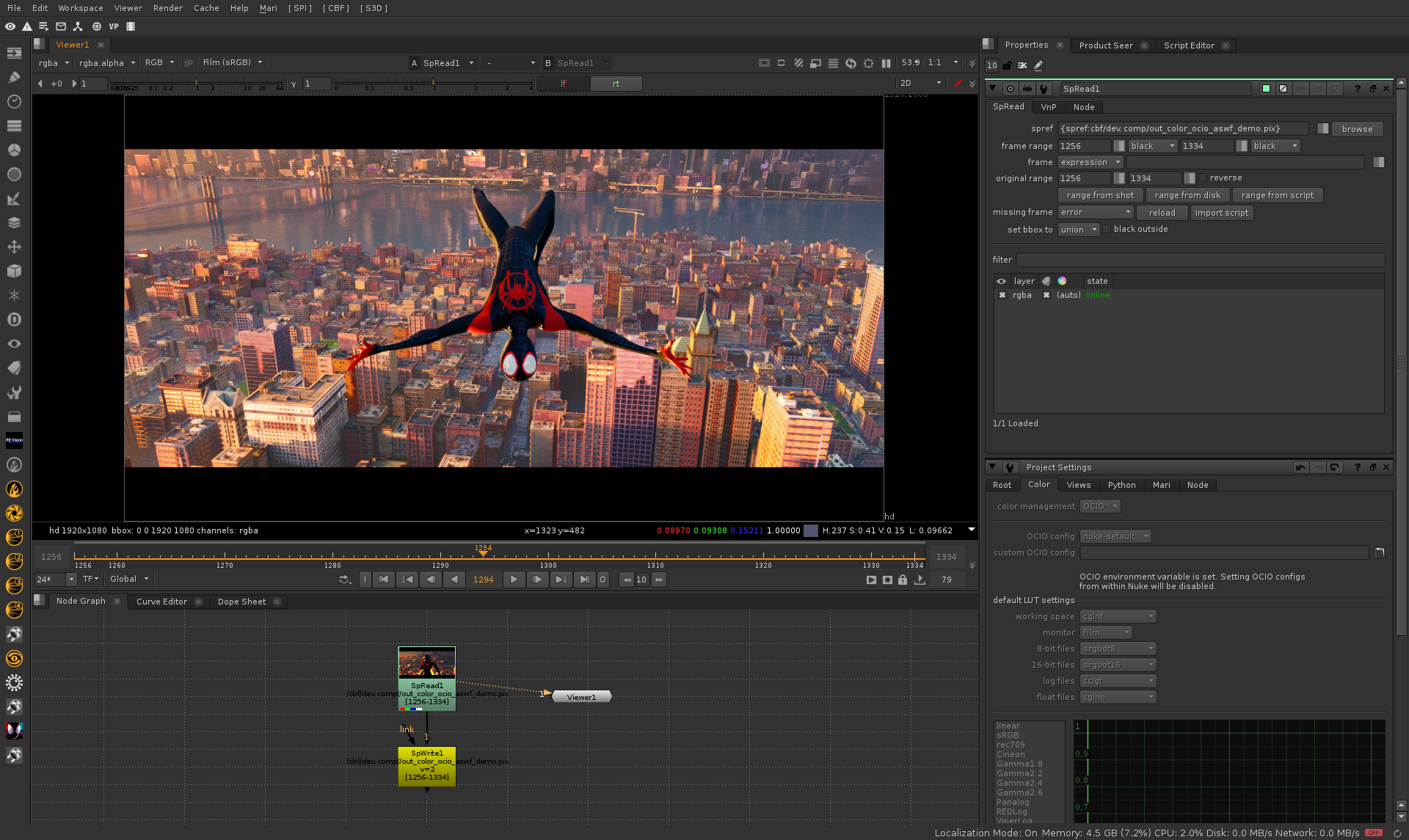Toggle the (auto) state checkbox in layer list
This screenshot has width=1409, height=840.
[x=1046, y=295]
